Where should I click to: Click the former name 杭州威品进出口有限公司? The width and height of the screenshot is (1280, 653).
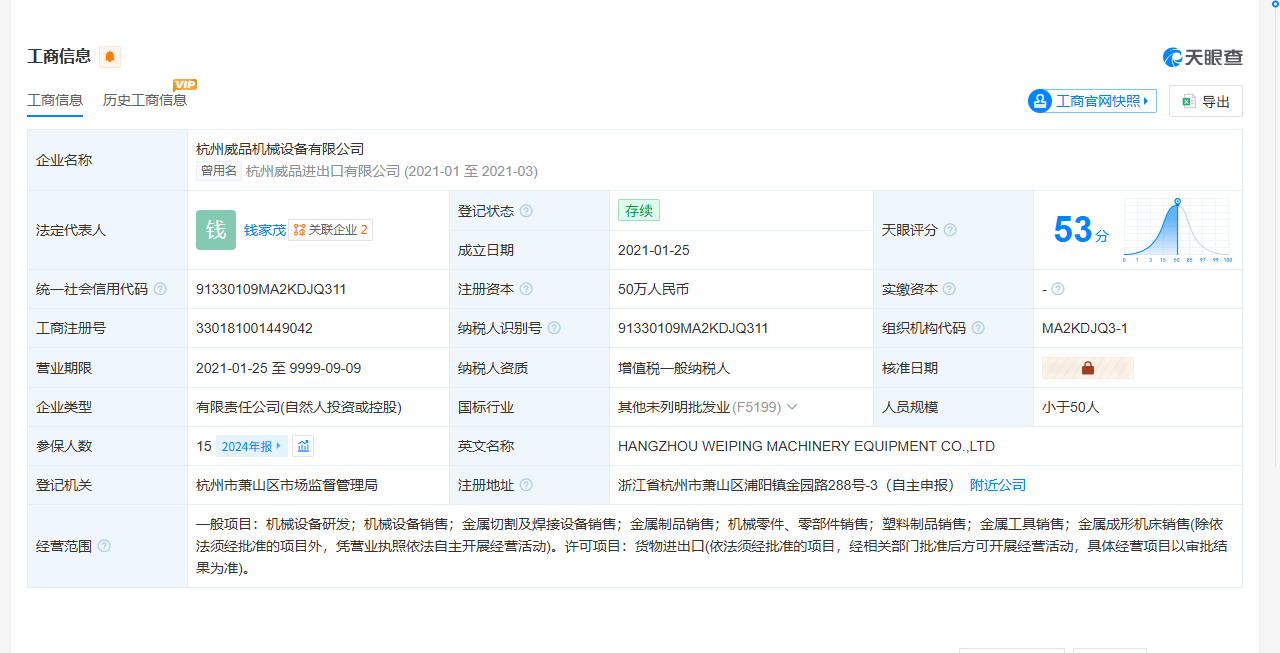tap(323, 171)
